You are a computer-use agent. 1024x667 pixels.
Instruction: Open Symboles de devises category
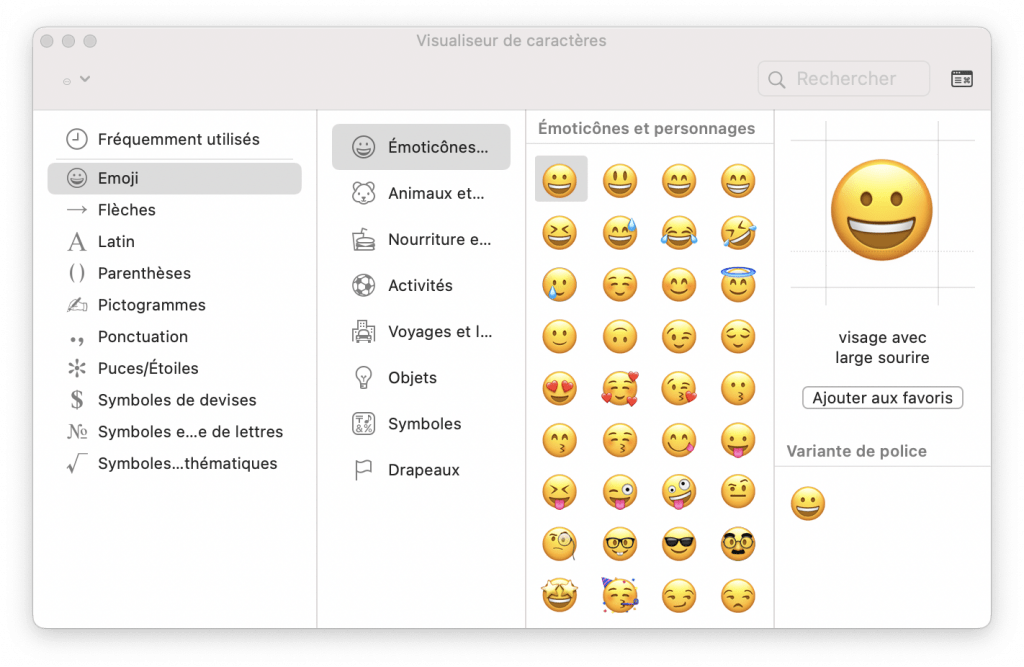pos(174,400)
